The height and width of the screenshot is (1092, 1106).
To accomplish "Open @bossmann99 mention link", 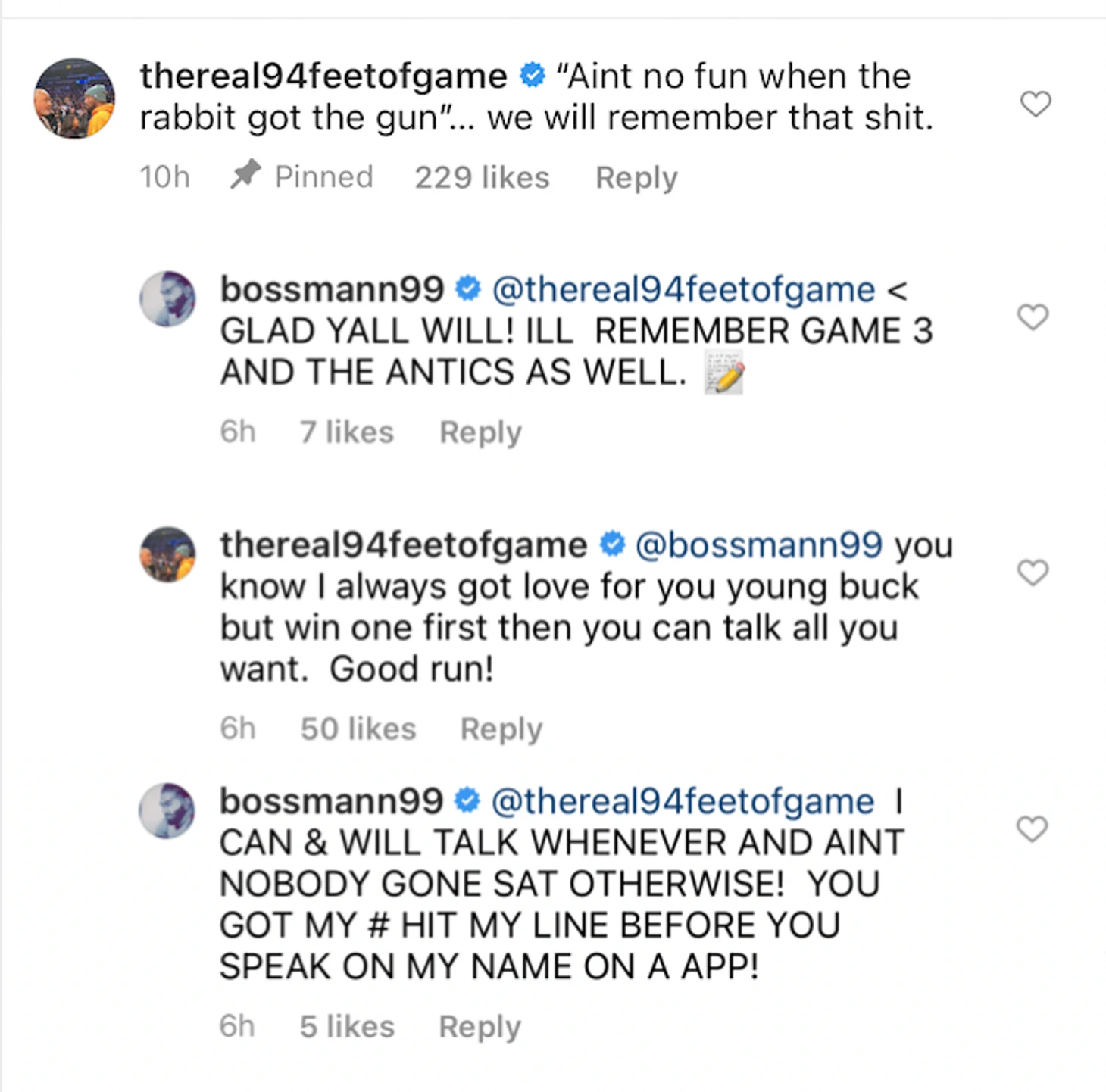I will click(x=758, y=545).
